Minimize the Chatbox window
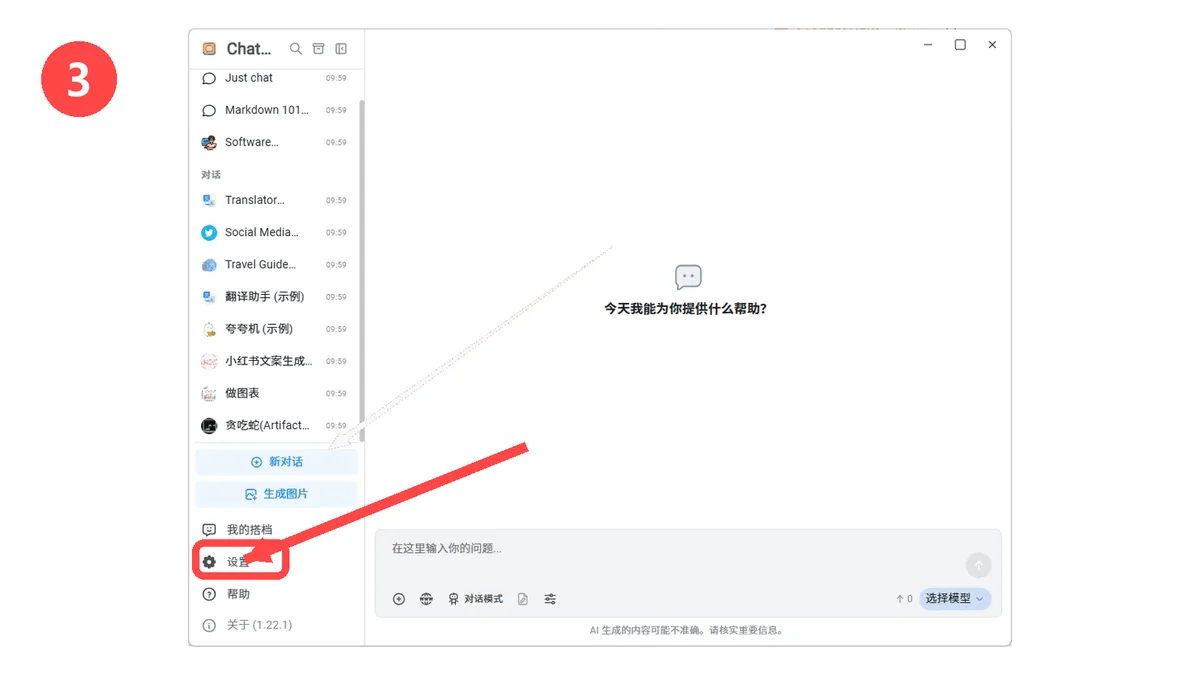The width and height of the screenshot is (1200, 675). (x=928, y=45)
